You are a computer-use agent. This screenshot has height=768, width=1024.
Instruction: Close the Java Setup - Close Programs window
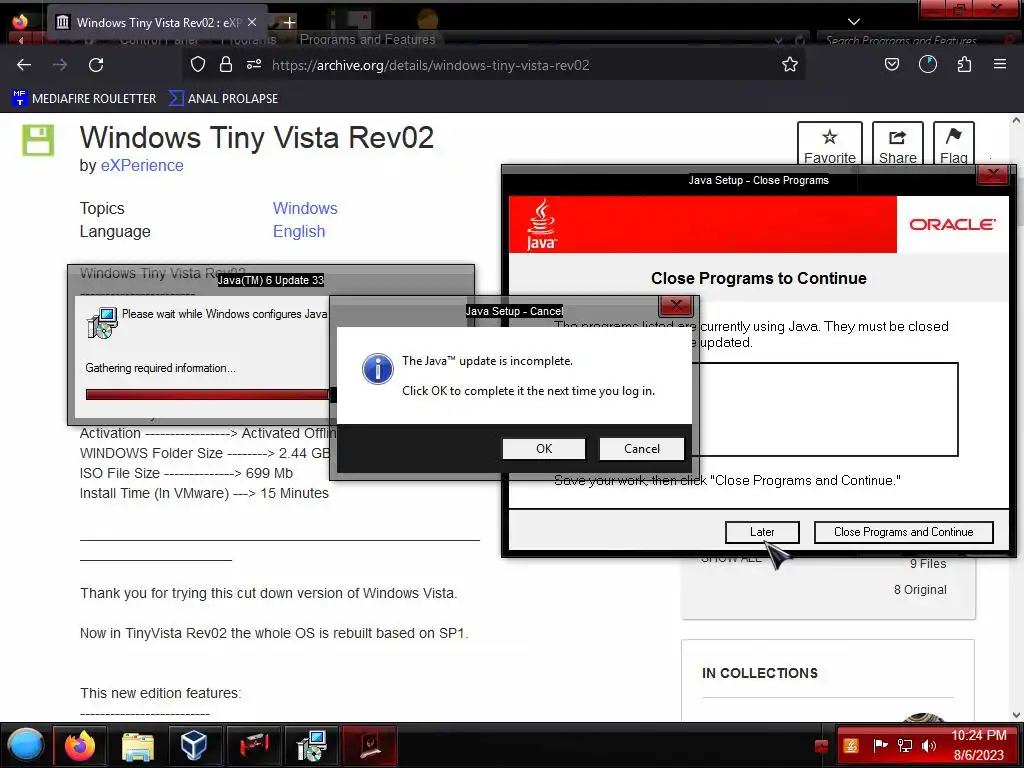point(993,174)
